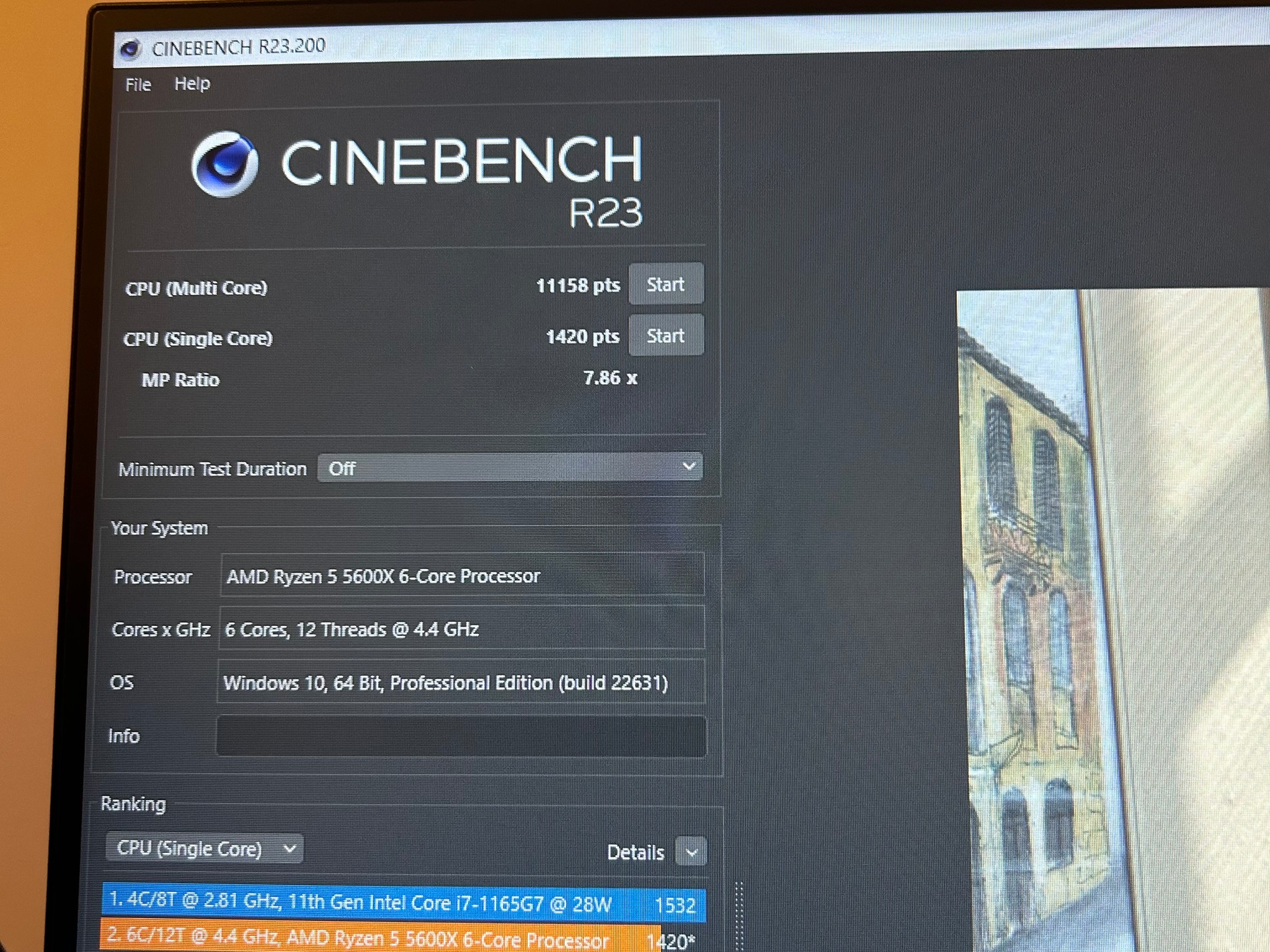Click the rendered building image preview
Viewport: 1270px width, 952px height.
coord(1113,621)
